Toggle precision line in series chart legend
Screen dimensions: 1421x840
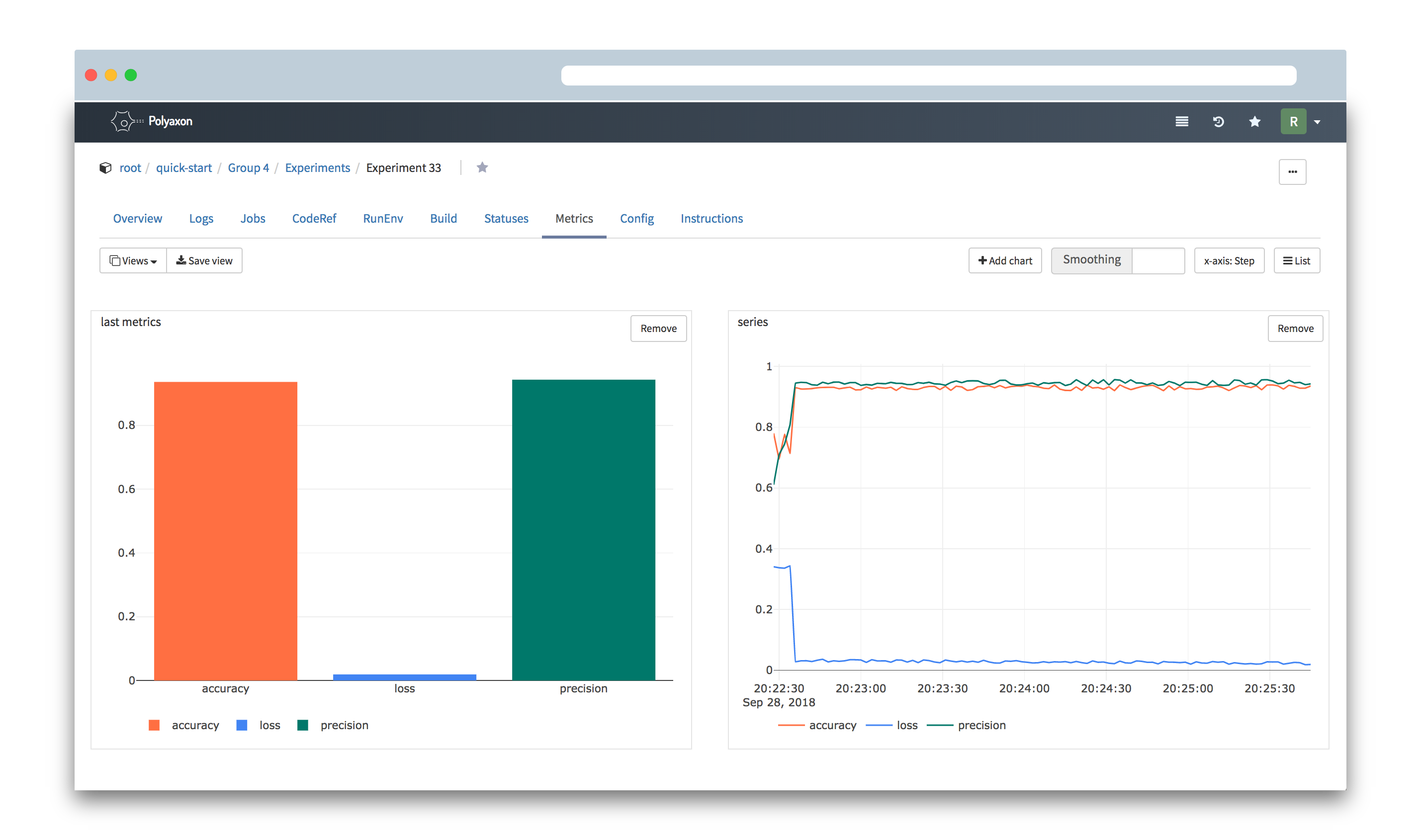point(981,725)
